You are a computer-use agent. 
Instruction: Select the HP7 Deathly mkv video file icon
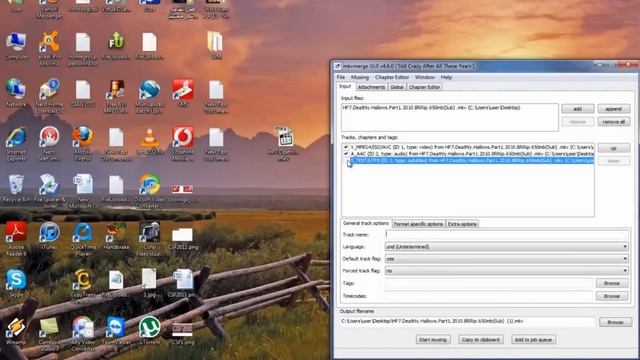[x=284, y=143]
